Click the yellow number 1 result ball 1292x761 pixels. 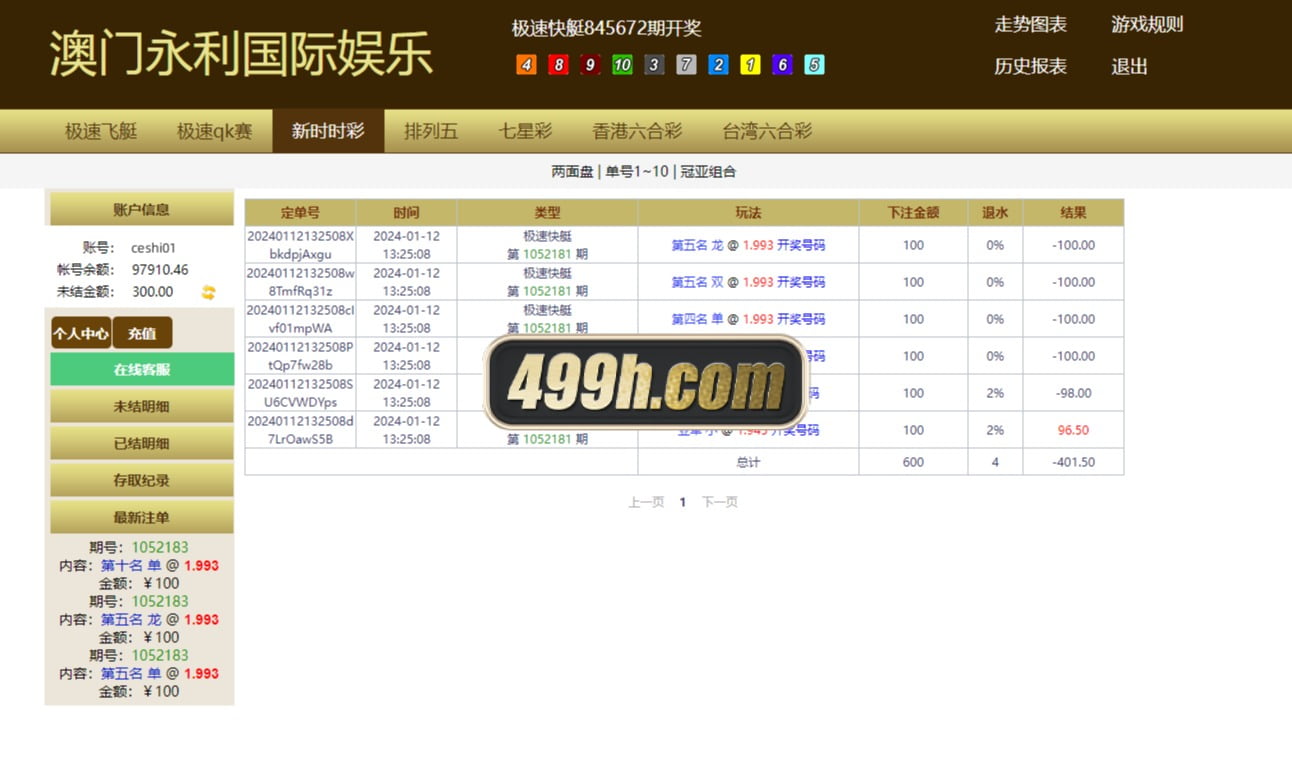[750, 65]
